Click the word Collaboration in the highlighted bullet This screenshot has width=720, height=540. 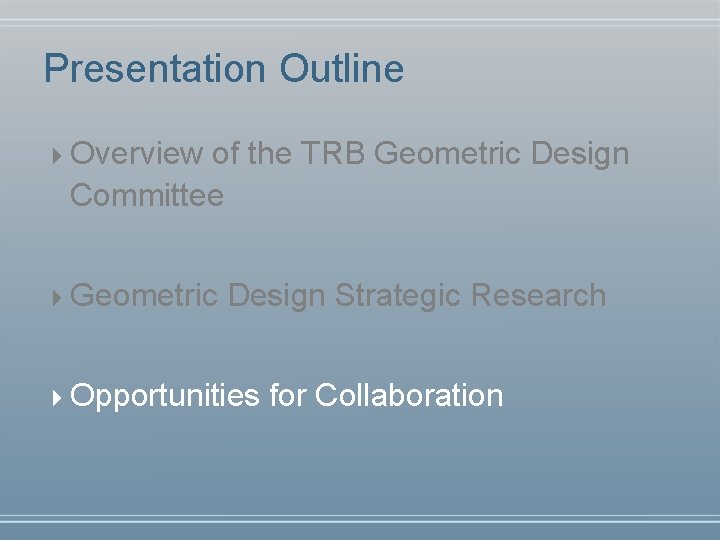pos(409,394)
